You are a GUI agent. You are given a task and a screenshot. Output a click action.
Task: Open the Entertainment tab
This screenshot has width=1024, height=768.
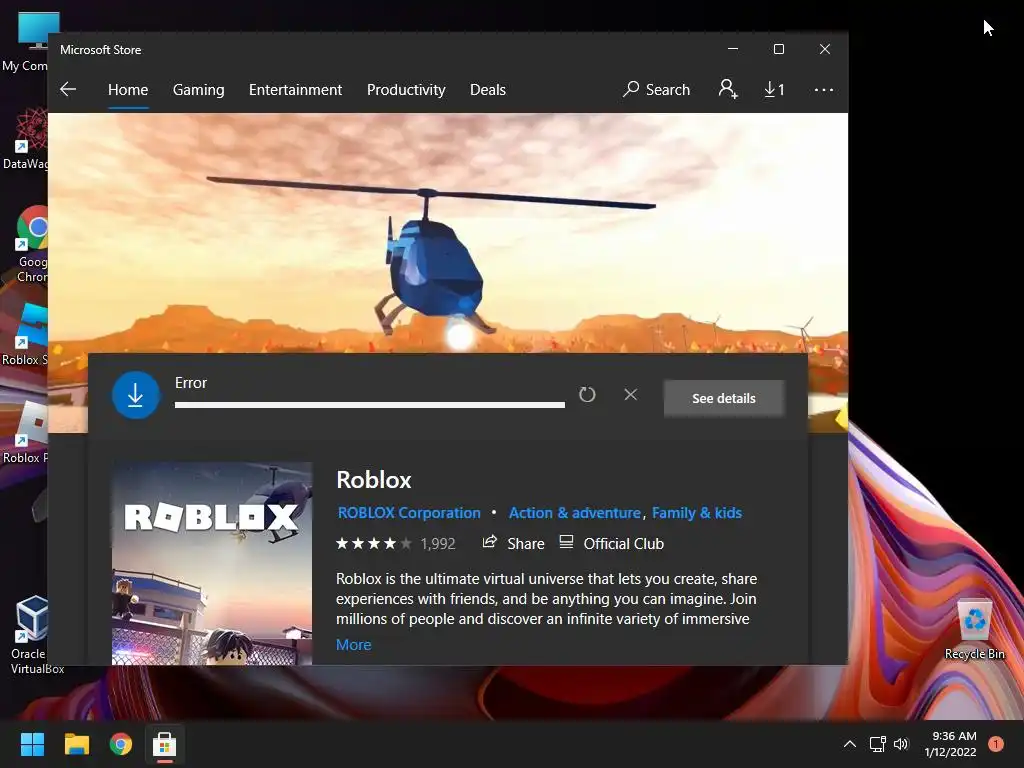295,89
